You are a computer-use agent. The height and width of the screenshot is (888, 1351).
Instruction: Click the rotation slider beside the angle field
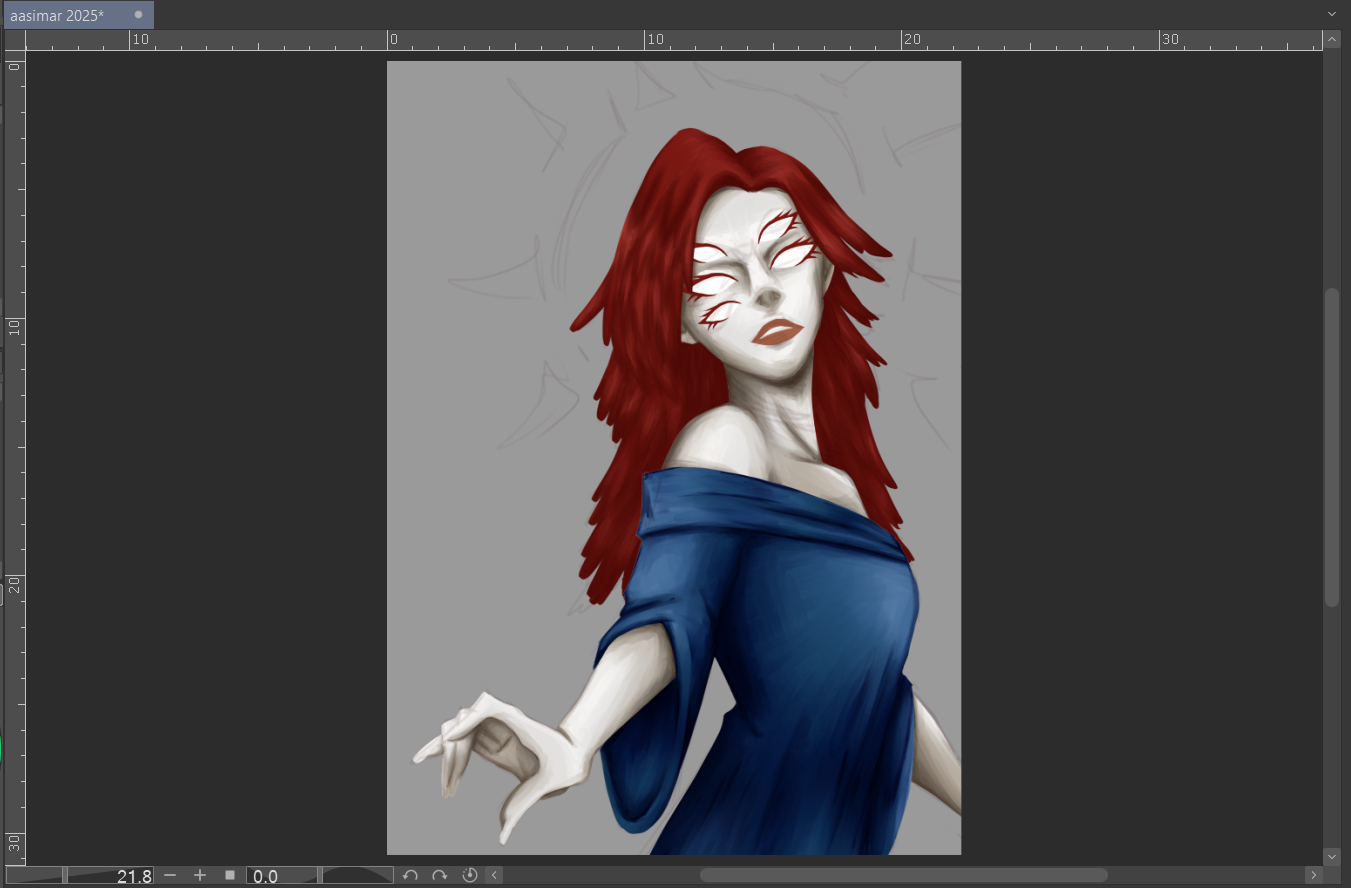click(356, 876)
